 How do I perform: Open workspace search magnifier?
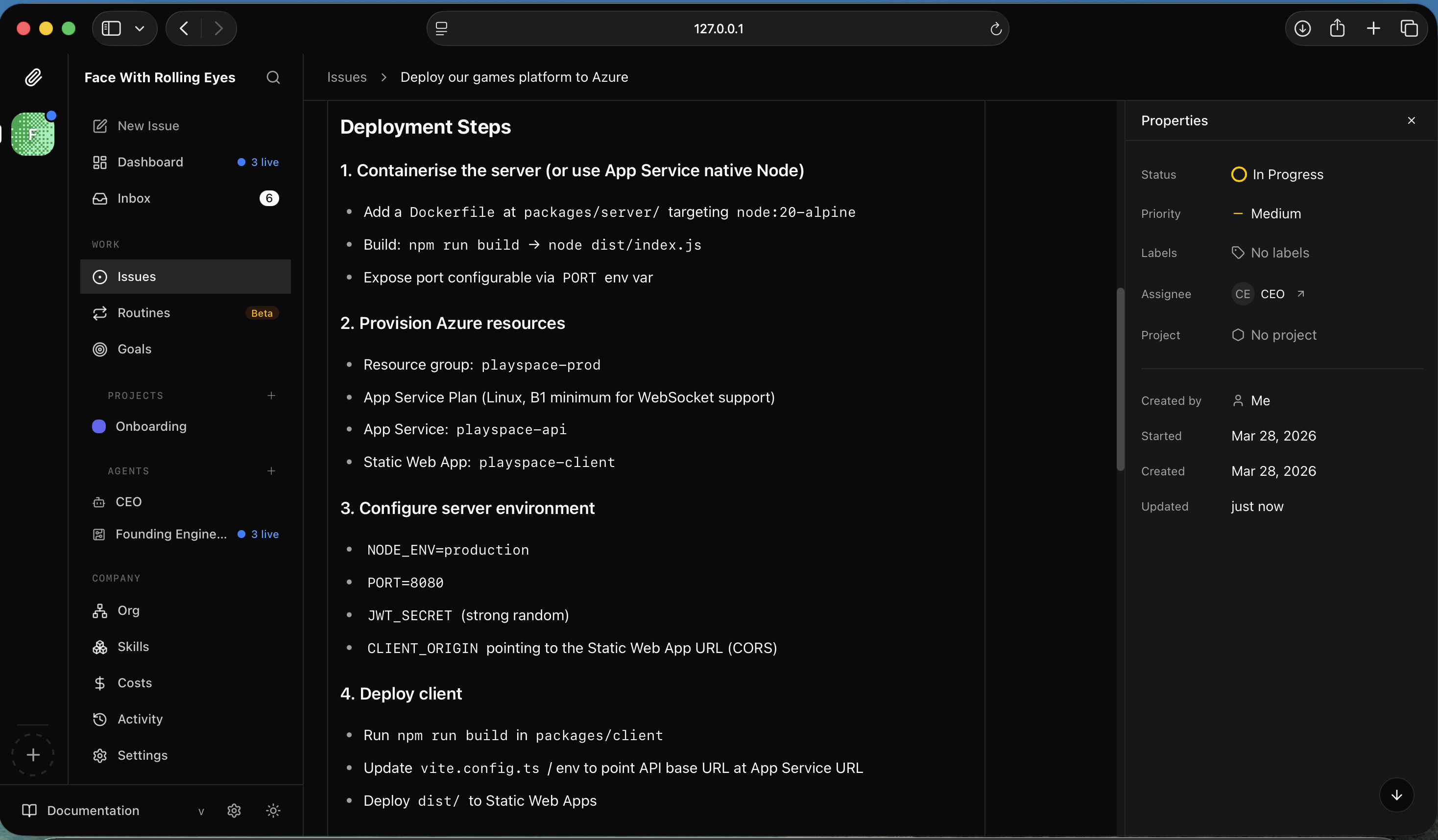[273, 77]
